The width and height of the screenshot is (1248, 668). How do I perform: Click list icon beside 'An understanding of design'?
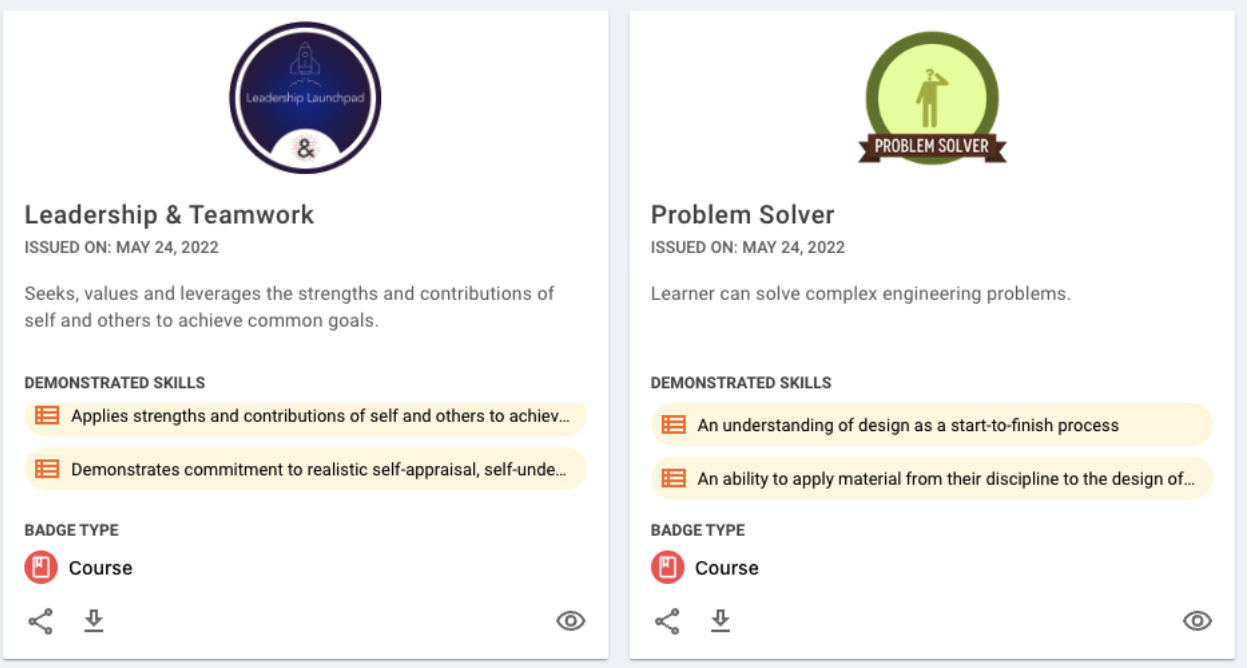tap(674, 425)
